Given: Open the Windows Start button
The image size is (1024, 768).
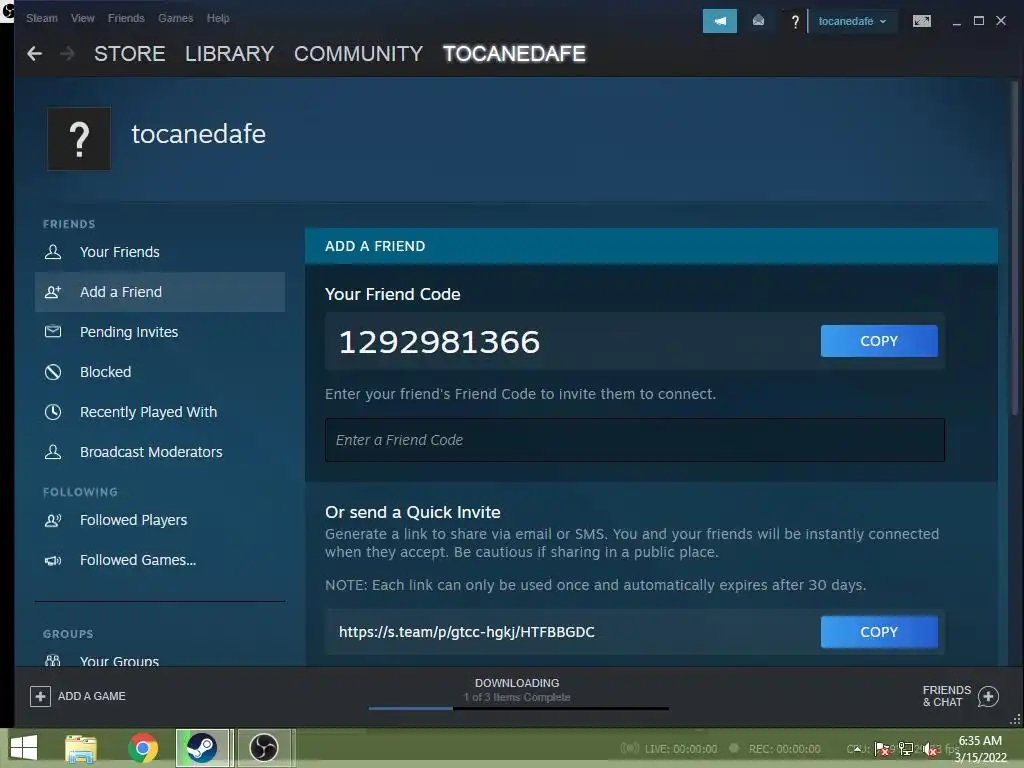Looking at the screenshot, I should [x=24, y=748].
